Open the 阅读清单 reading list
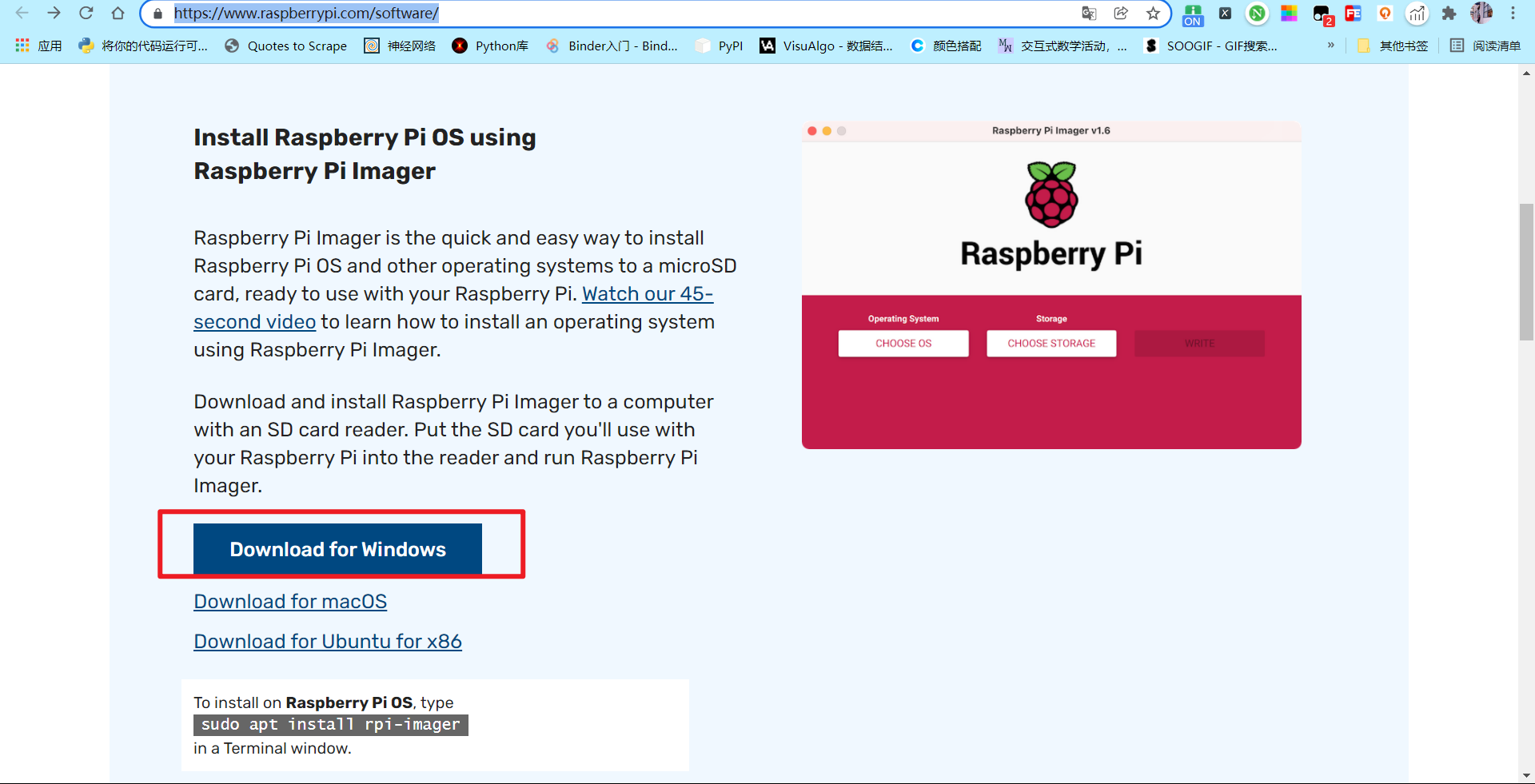The width and height of the screenshot is (1535, 784). (x=1485, y=46)
